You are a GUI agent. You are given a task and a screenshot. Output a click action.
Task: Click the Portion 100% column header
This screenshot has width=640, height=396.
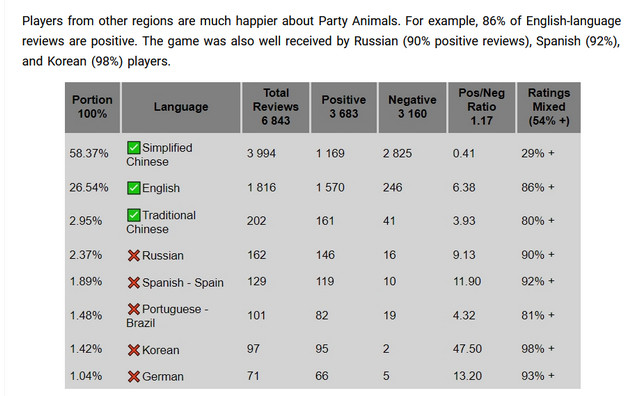click(x=92, y=107)
